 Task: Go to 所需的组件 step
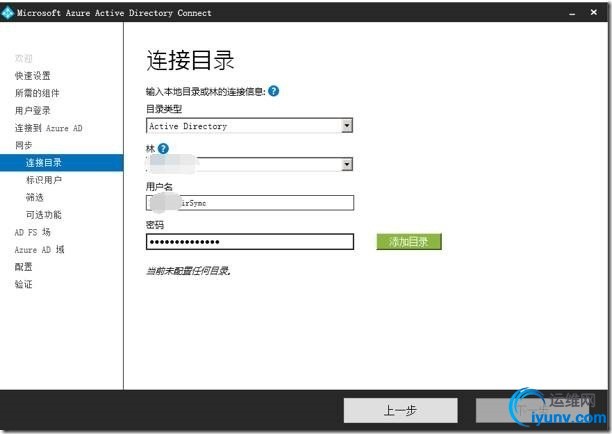click(x=37, y=93)
